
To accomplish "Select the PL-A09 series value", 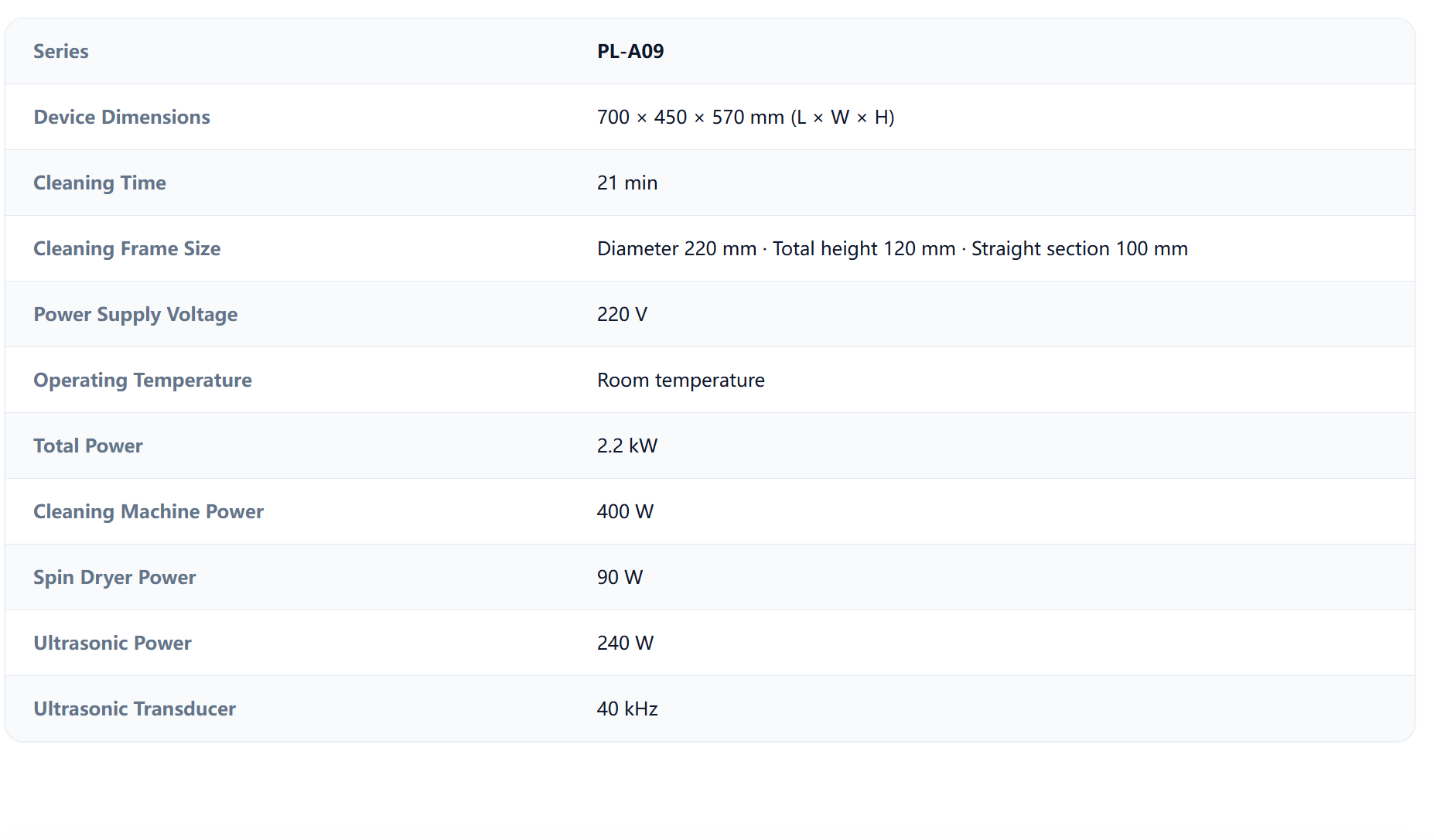I will pyautogui.click(x=630, y=51).
